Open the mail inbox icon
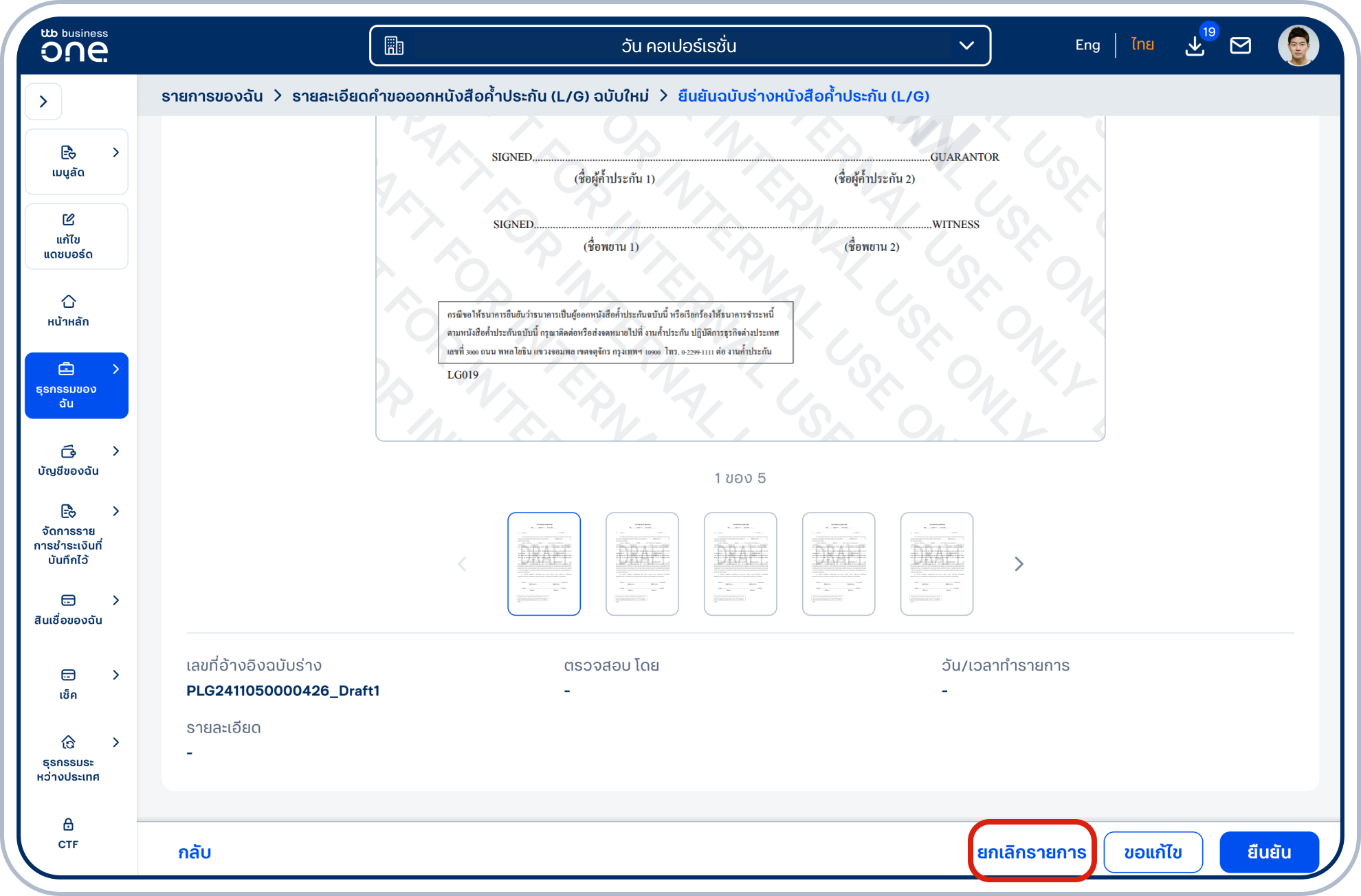Image resolution: width=1361 pixels, height=896 pixels. point(1240,46)
